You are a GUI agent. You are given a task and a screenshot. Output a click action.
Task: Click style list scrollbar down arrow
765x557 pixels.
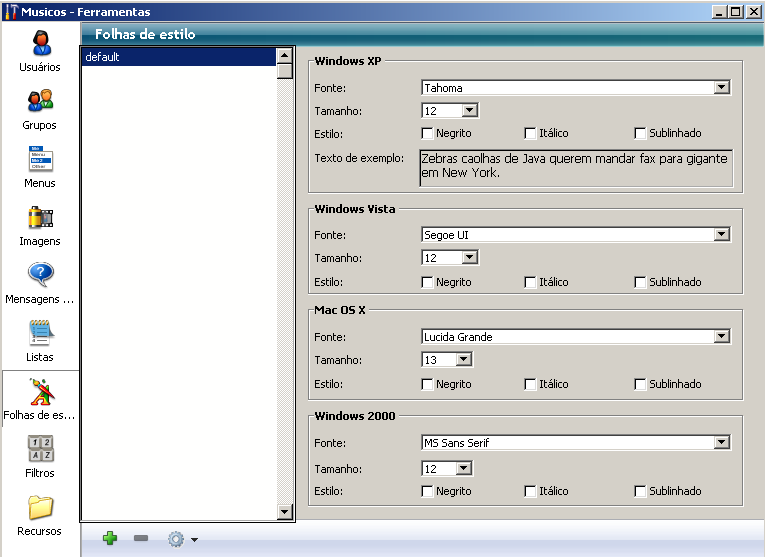(285, 512)
